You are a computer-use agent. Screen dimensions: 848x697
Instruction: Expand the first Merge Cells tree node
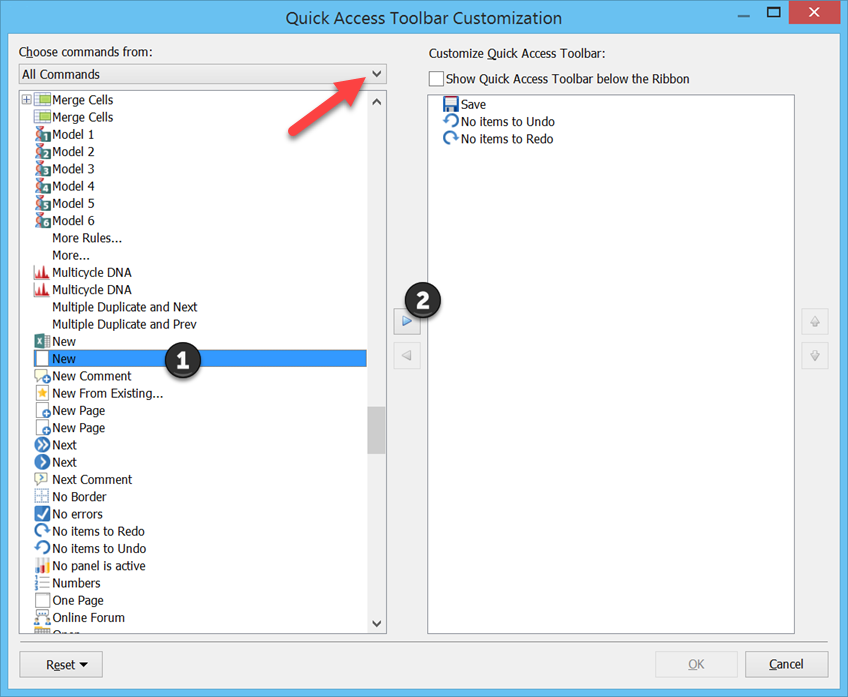coord(26,100)
